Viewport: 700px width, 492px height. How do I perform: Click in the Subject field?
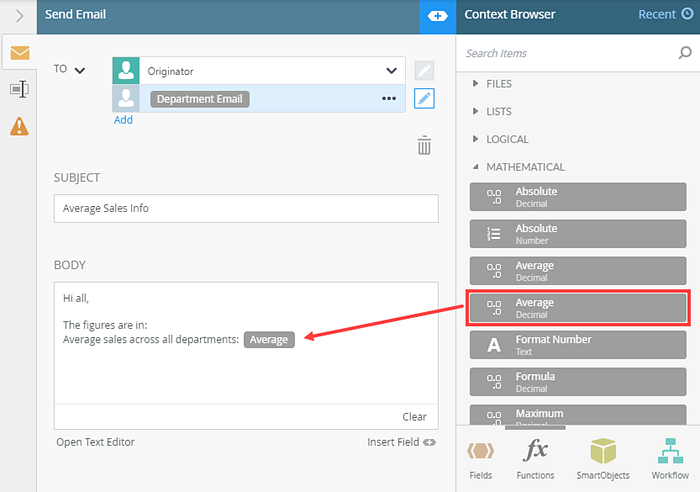tap(246, 208)
